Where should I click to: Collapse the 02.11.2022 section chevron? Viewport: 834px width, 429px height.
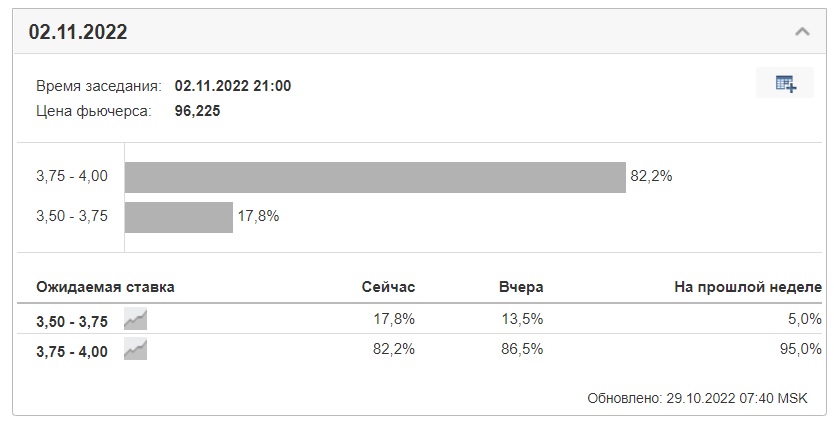802,32
